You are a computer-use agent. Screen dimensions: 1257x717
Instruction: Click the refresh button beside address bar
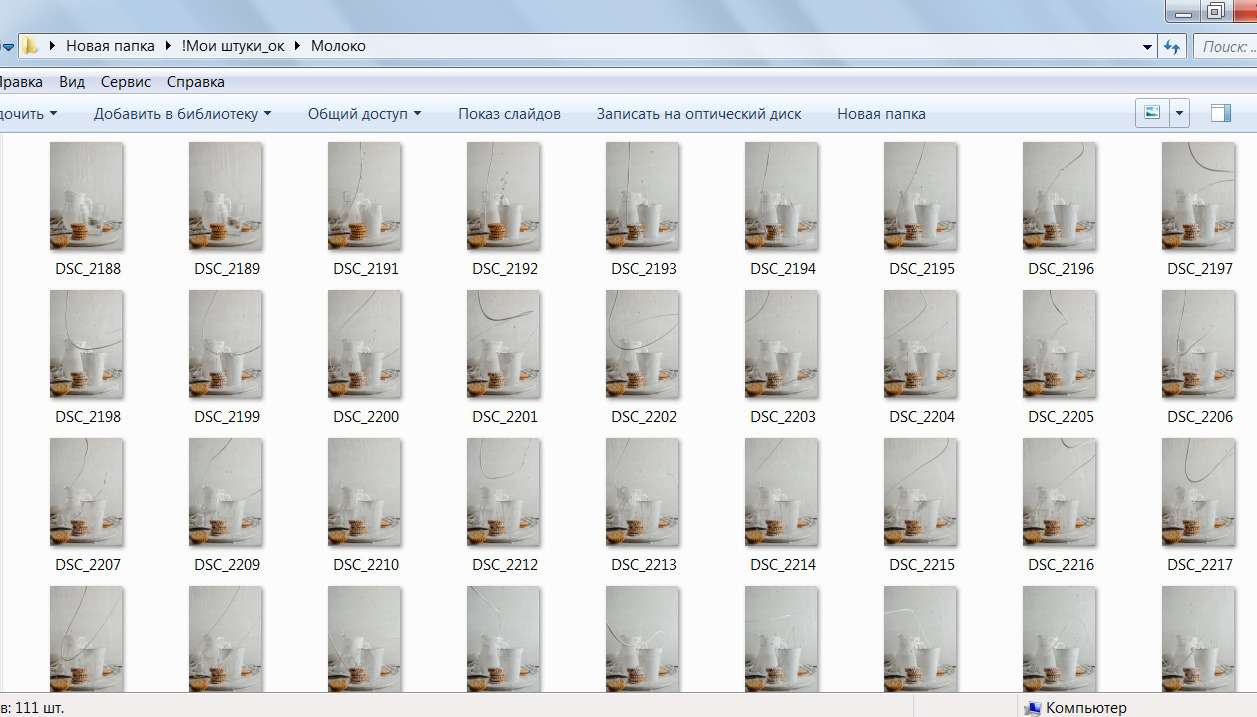pyautogui.click(x=1173, y=46)
